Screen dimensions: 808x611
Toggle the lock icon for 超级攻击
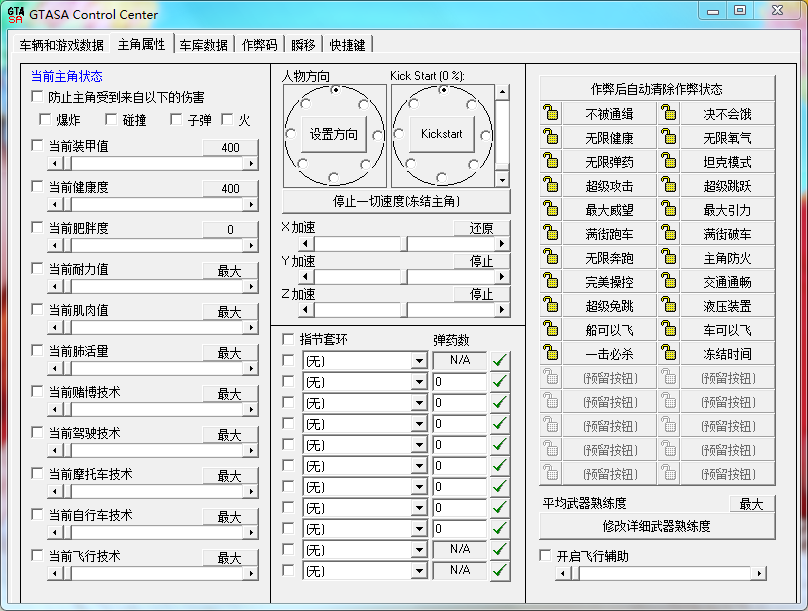click(551, 185)
